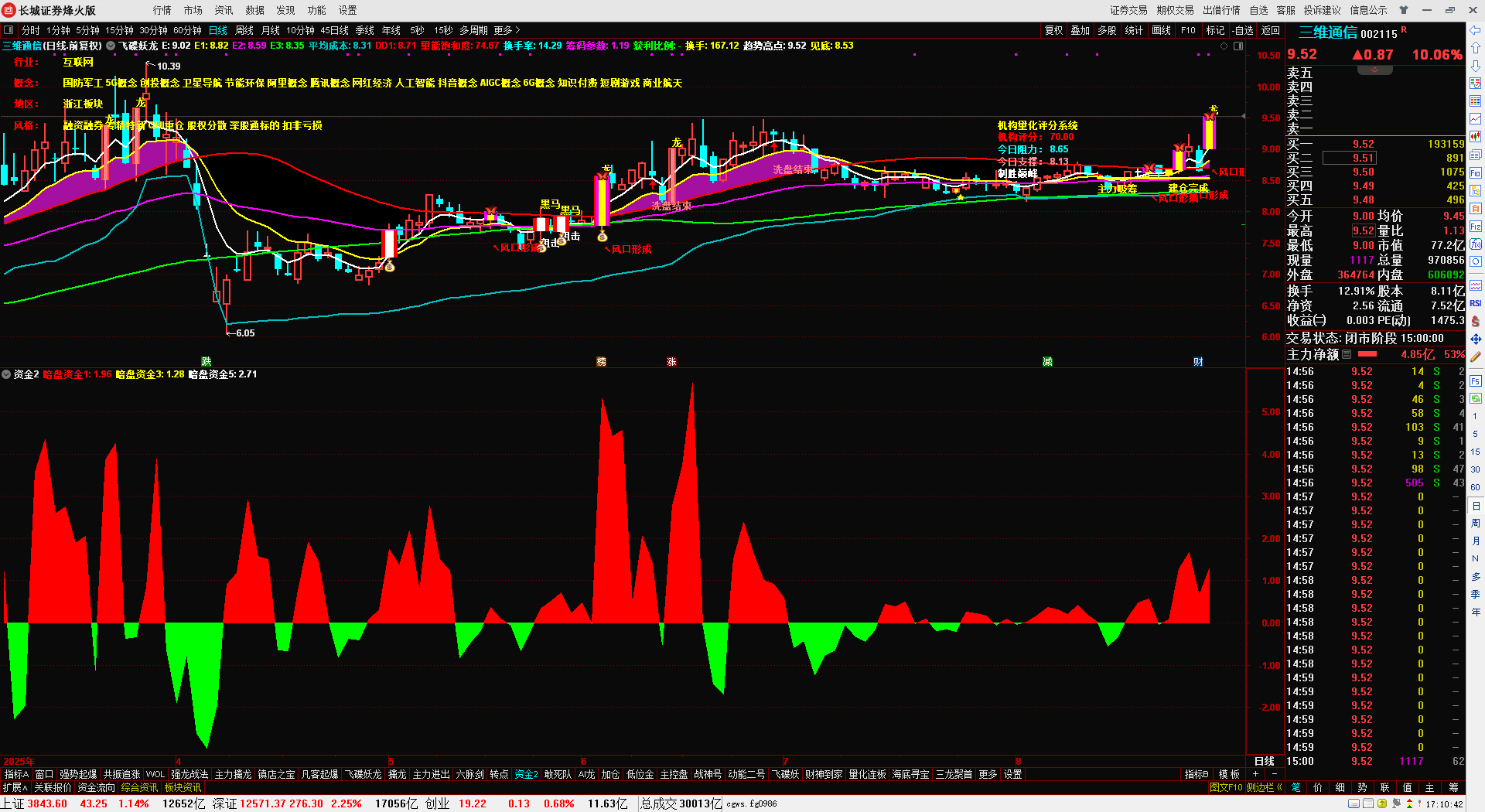Screen dimensions: 1485x812
Task: Click the diamond icon at chart top right
Action: pos(1224,46)
